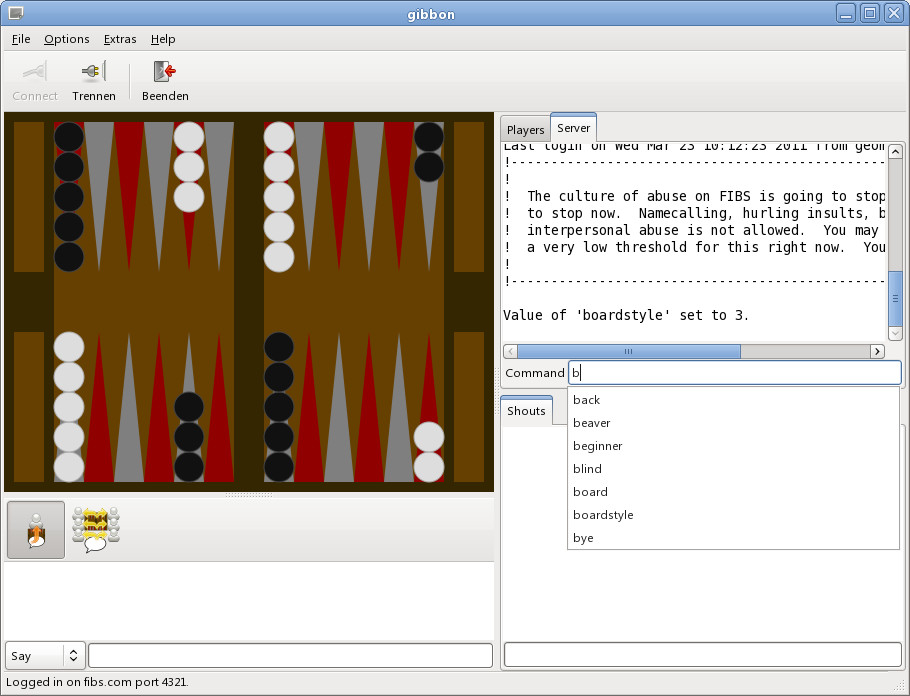Click the horizontal scrollbar right arrow
910x696 pixels.
point(877,351)
